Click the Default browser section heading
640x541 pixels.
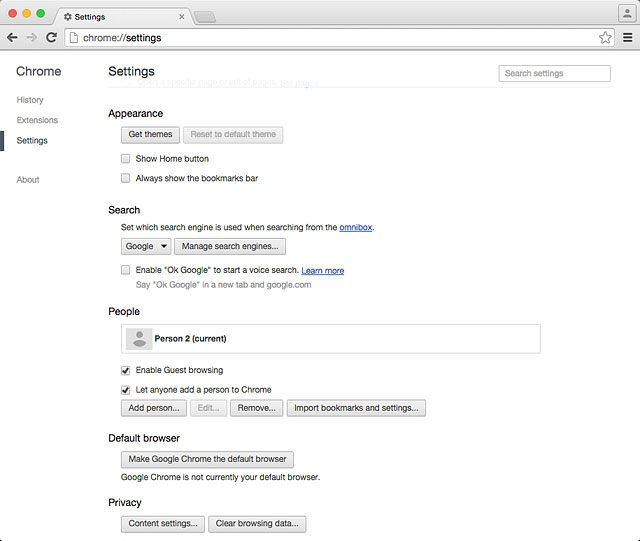click(144, 438)
